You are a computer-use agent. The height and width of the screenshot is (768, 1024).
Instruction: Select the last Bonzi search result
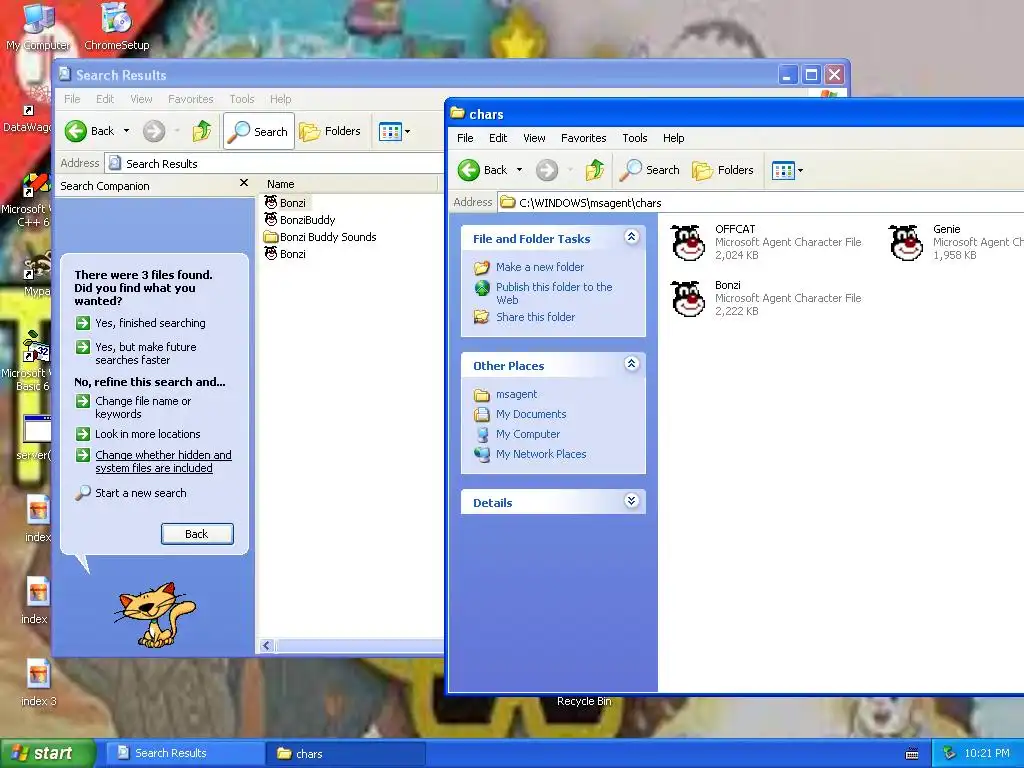(285, 253)
